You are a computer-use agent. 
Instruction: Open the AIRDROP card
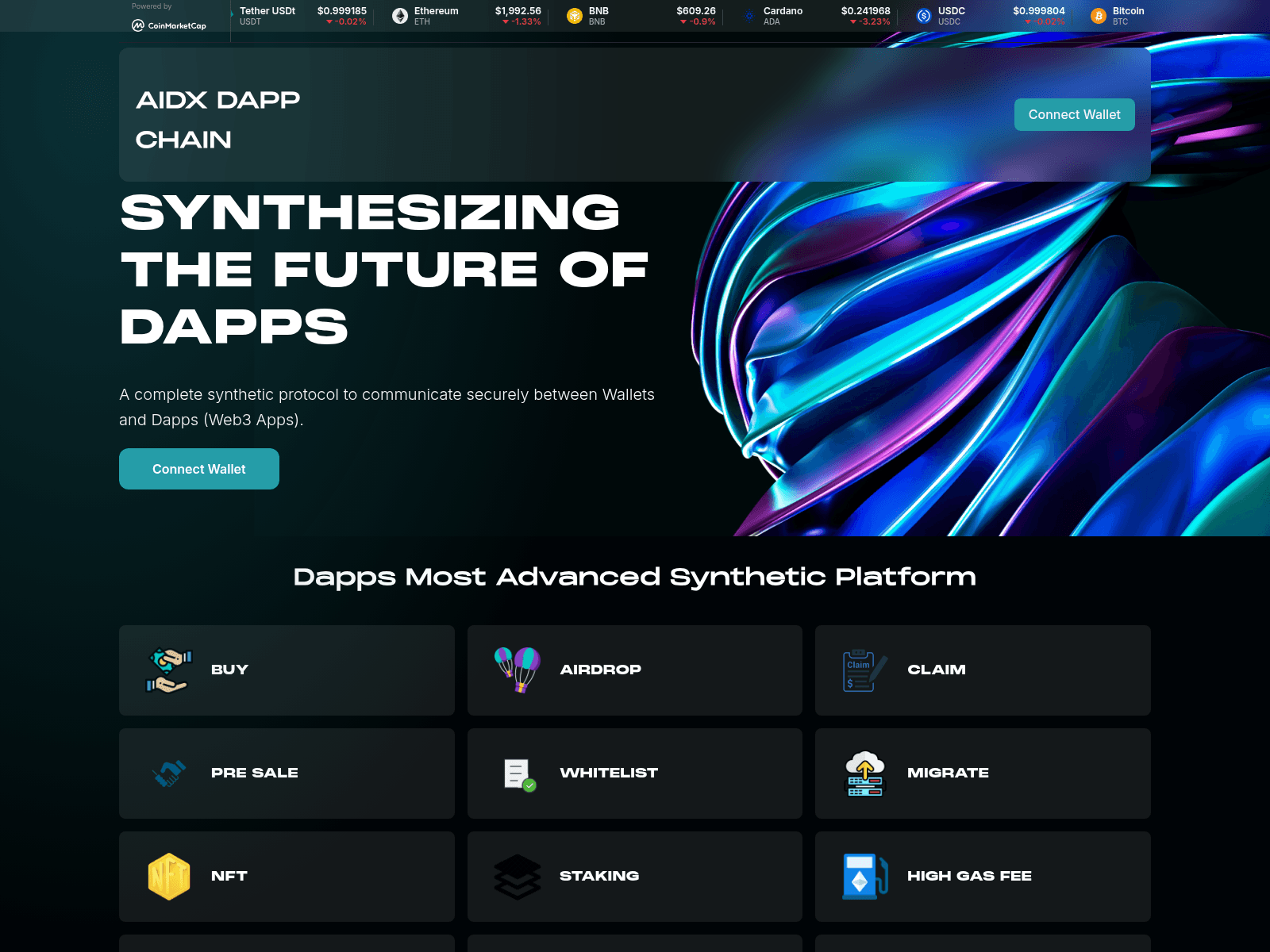[x=635, y=670]
